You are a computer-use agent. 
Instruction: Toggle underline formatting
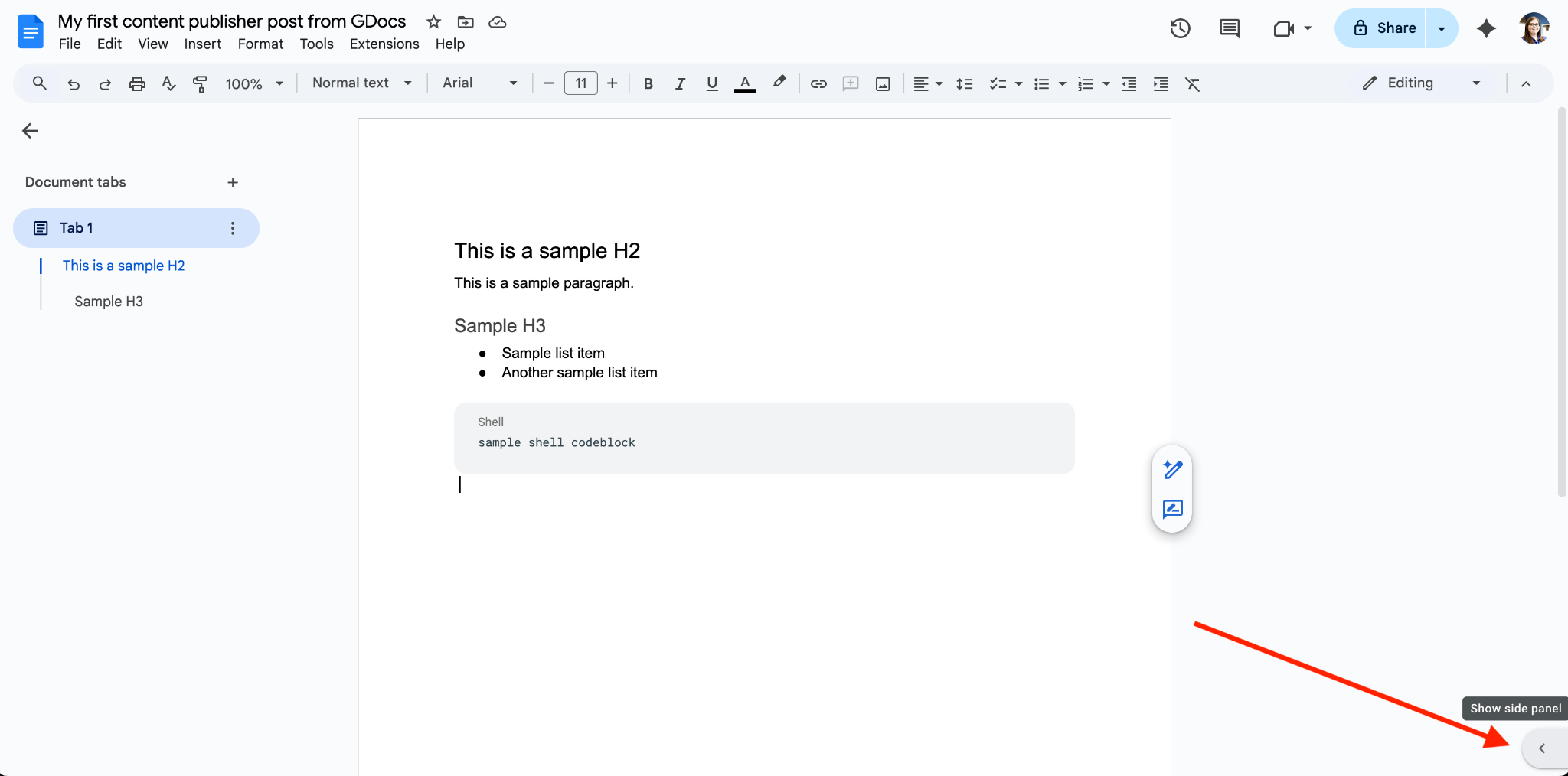click(x=712, y=83)
